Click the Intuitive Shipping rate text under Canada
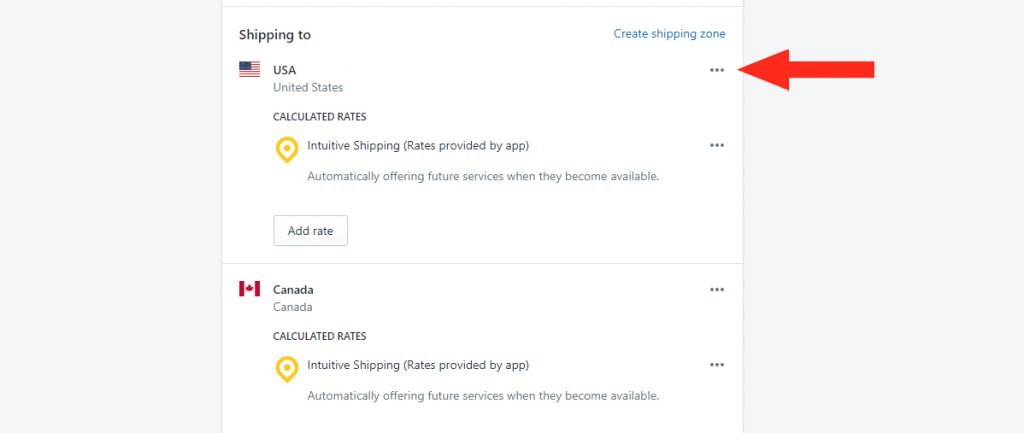This screenshot has height=433, width=1024. pos(418,365)
